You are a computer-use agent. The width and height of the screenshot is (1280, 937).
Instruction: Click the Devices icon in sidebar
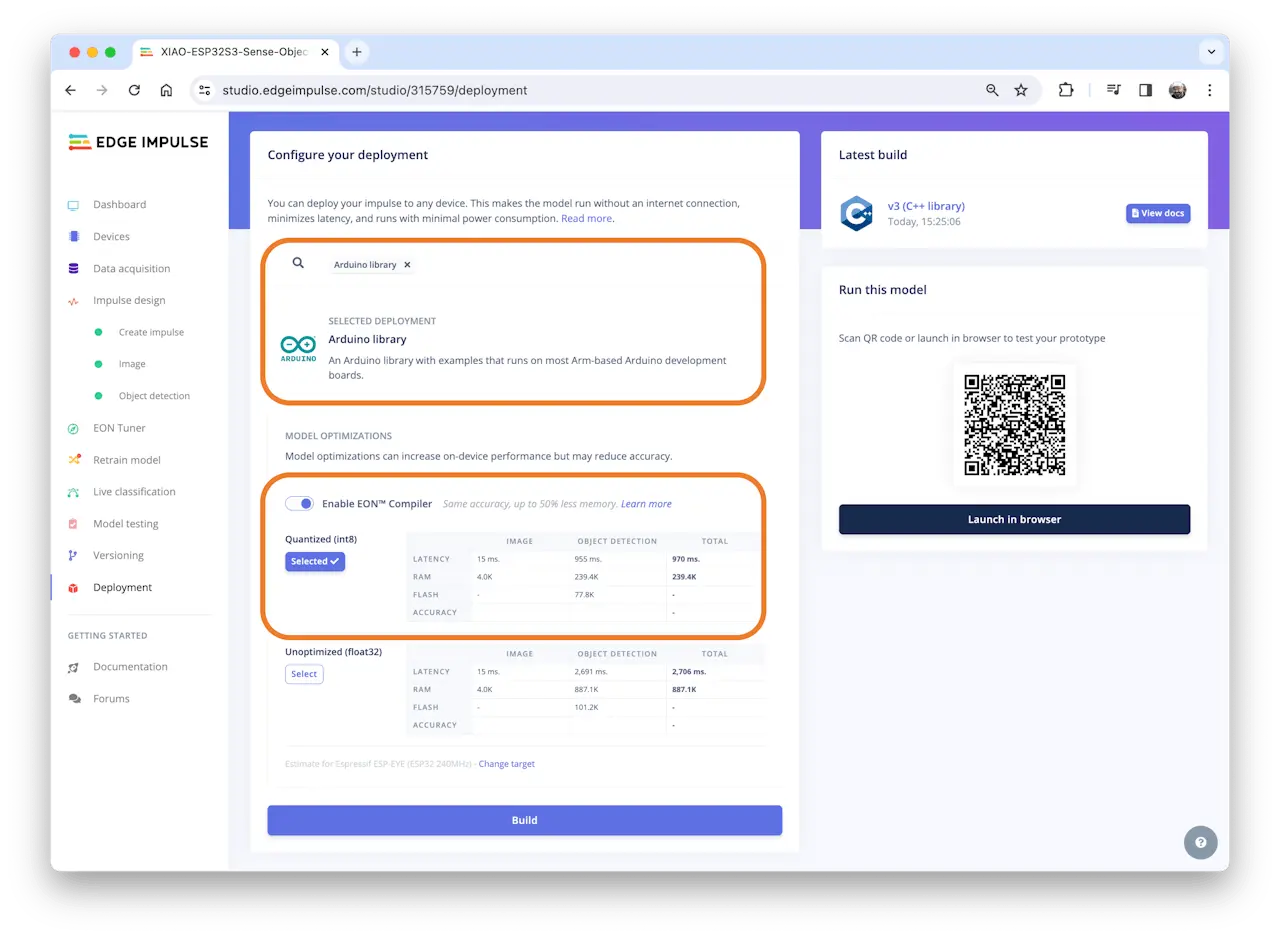73,237
